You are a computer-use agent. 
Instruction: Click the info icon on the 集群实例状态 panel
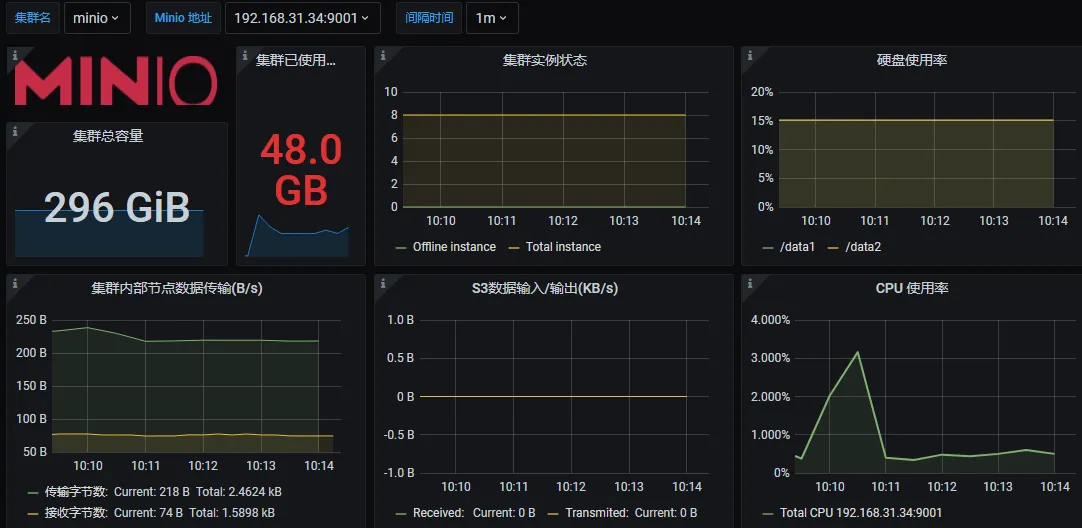(x=382, y=55)
